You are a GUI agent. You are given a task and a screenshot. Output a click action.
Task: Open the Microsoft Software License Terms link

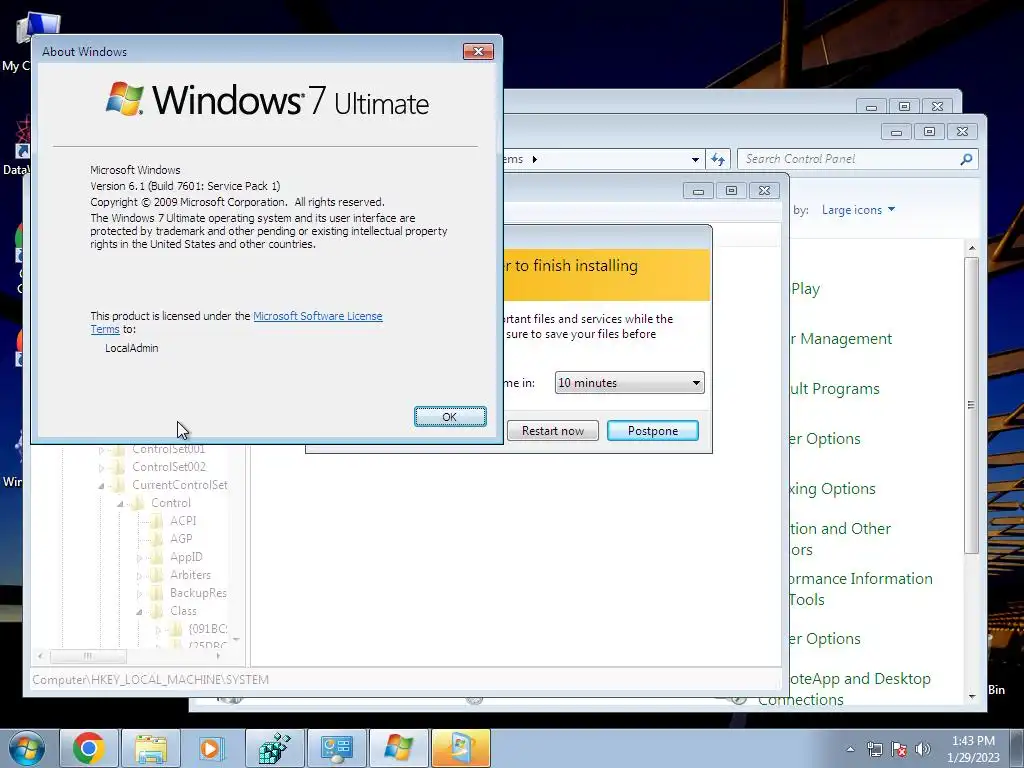pos(317,316)
